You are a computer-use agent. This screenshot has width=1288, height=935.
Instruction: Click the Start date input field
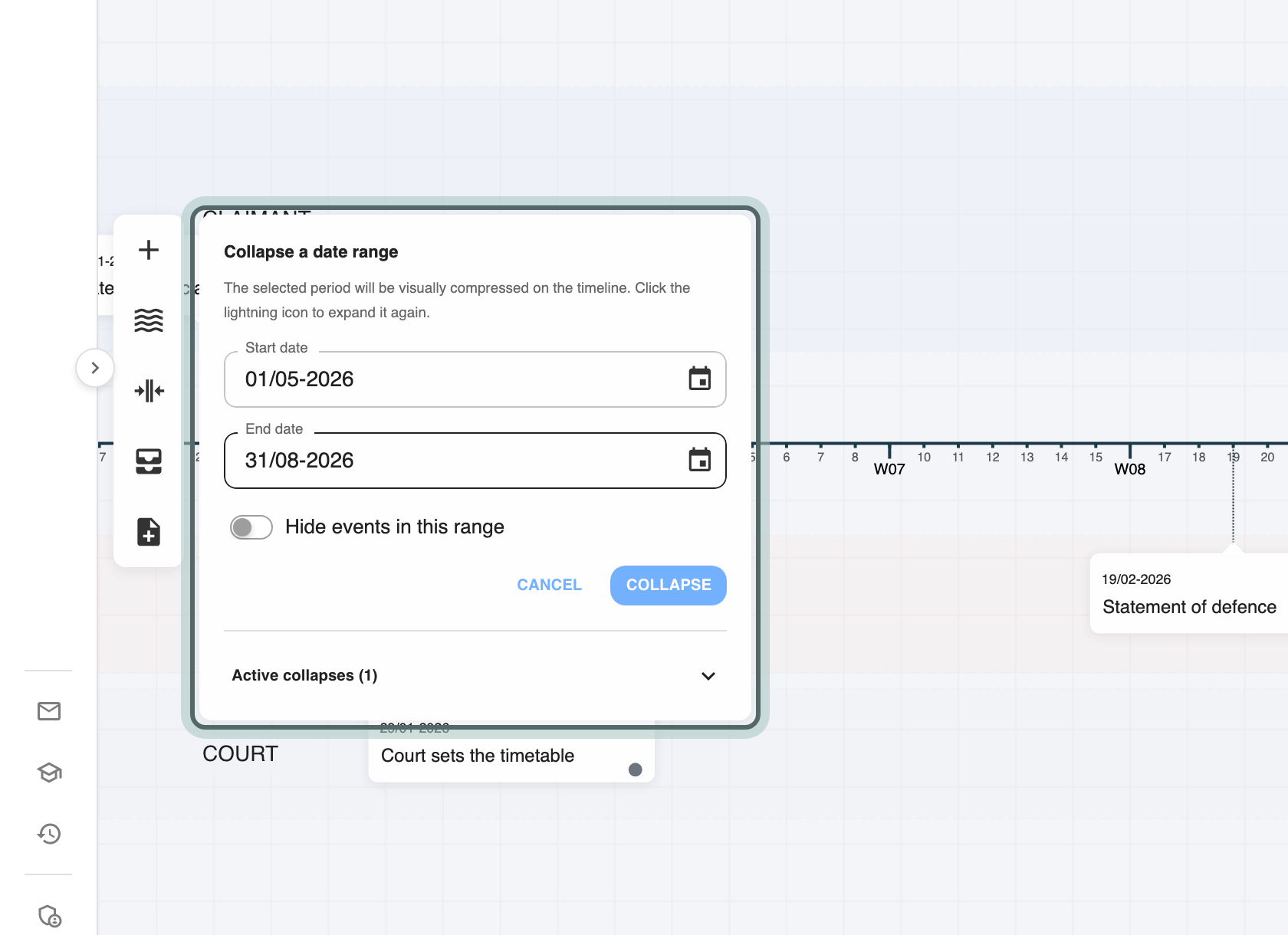tap(475, 379)
